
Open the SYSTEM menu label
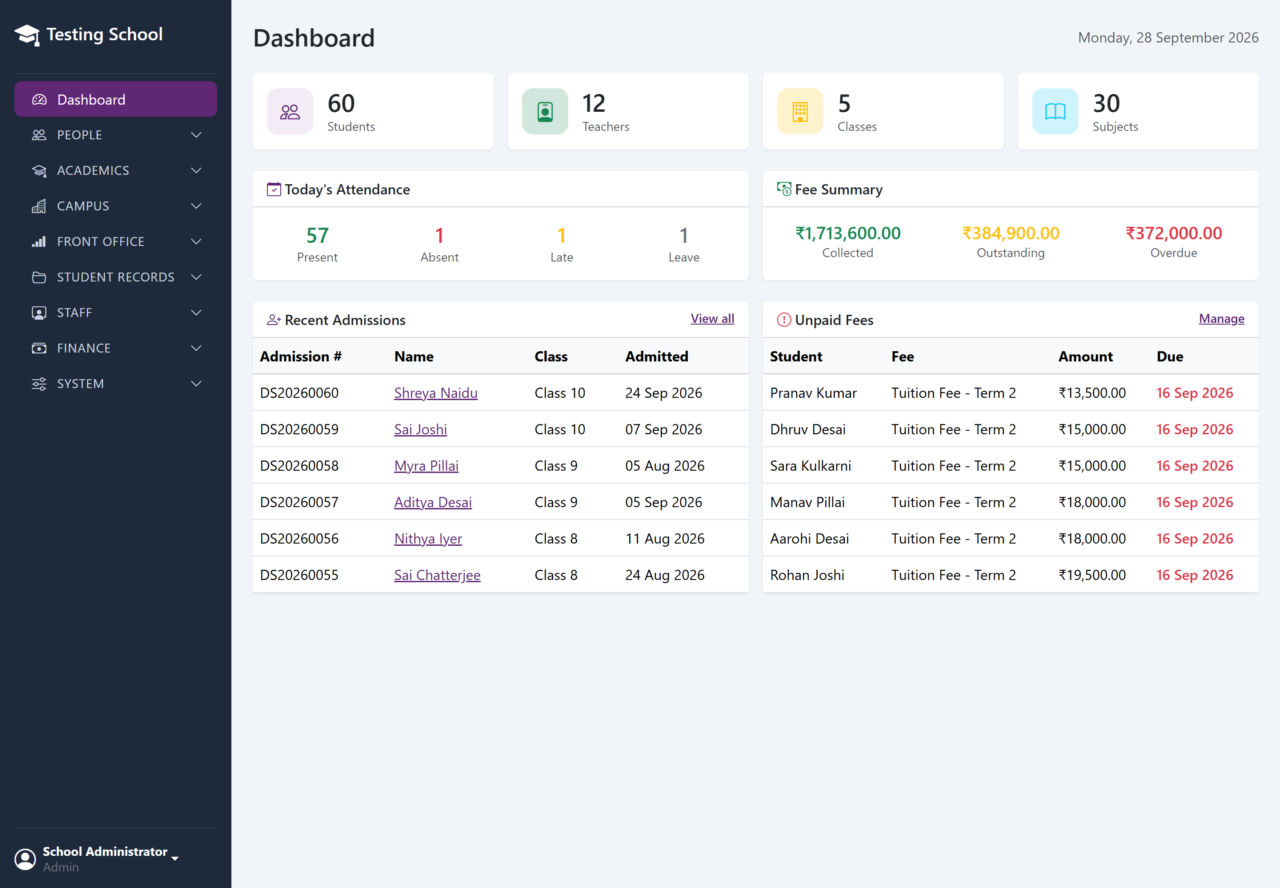tap(80, 384)
